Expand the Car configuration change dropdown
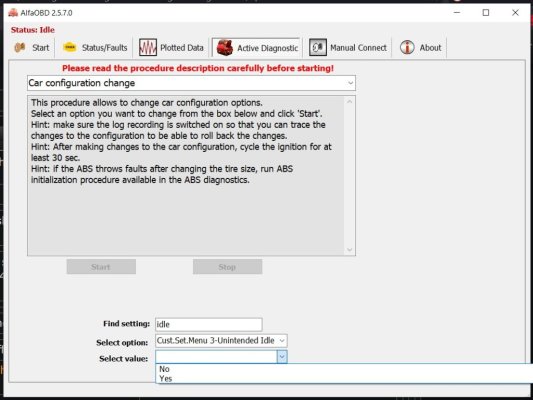 coord(350,83)
